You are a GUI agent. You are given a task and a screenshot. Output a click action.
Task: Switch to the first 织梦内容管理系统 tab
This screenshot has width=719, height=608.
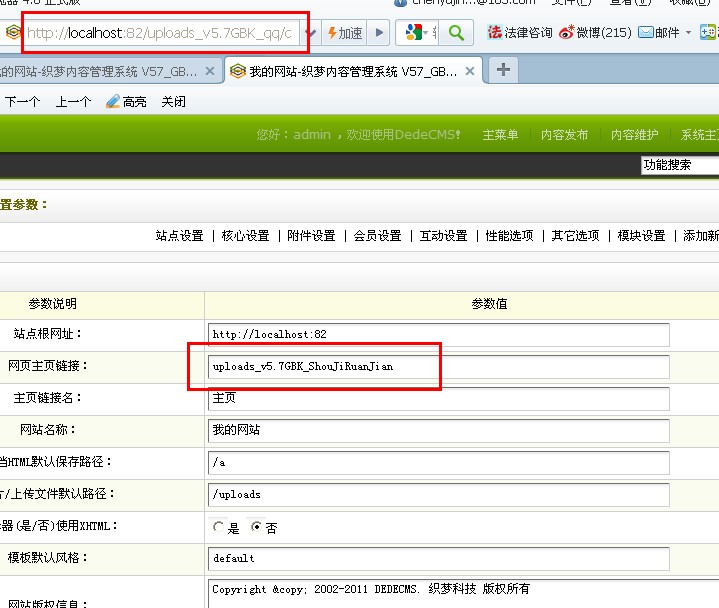pyautogui.click(x=99, y=72)
